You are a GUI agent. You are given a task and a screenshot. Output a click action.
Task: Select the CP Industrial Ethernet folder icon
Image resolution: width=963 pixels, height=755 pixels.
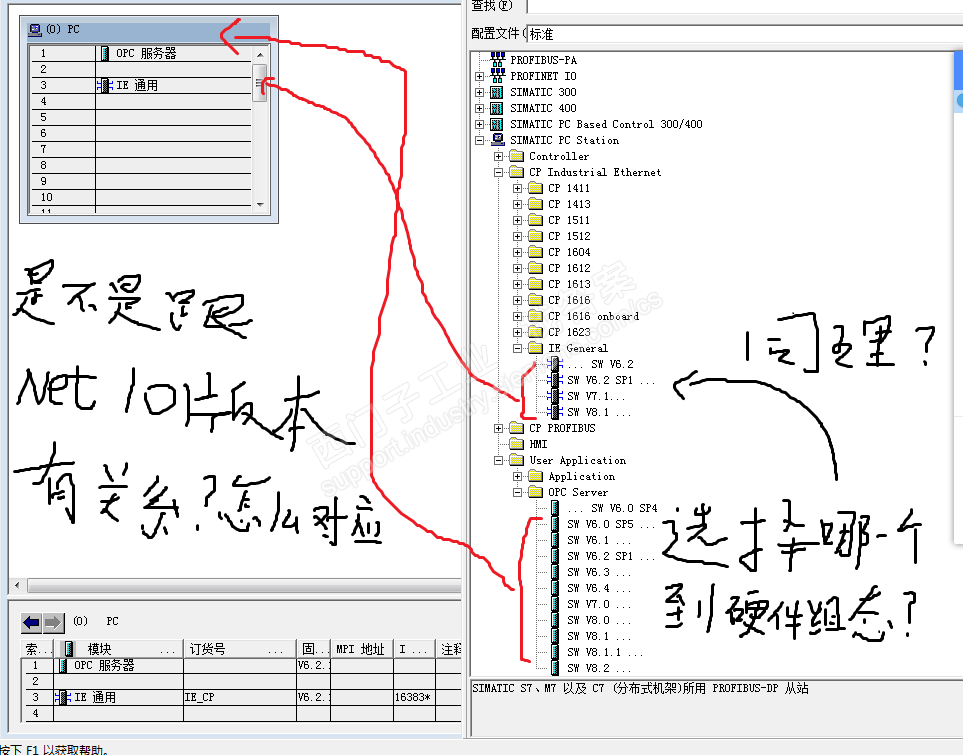click(517, 172)
